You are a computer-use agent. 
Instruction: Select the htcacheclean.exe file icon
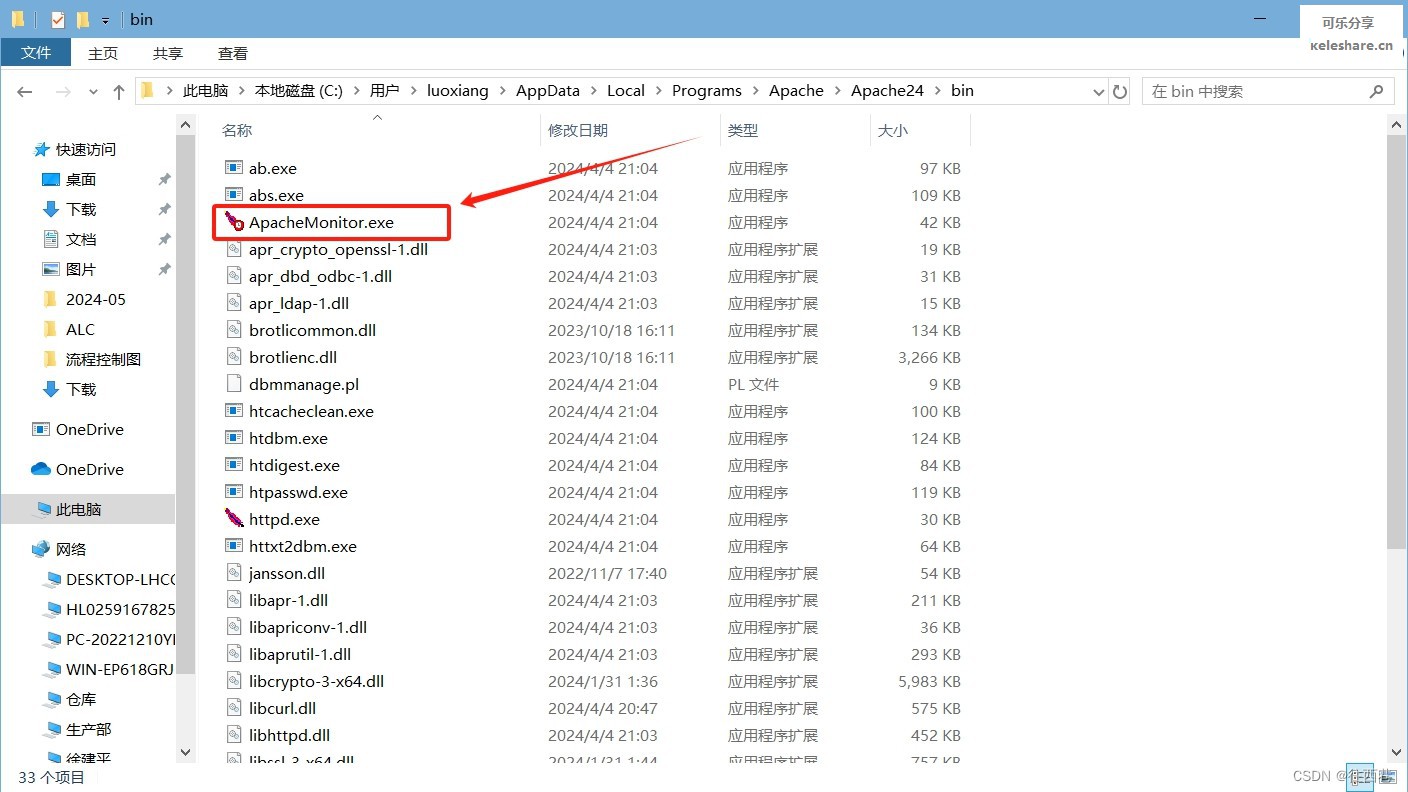[234, 411]
